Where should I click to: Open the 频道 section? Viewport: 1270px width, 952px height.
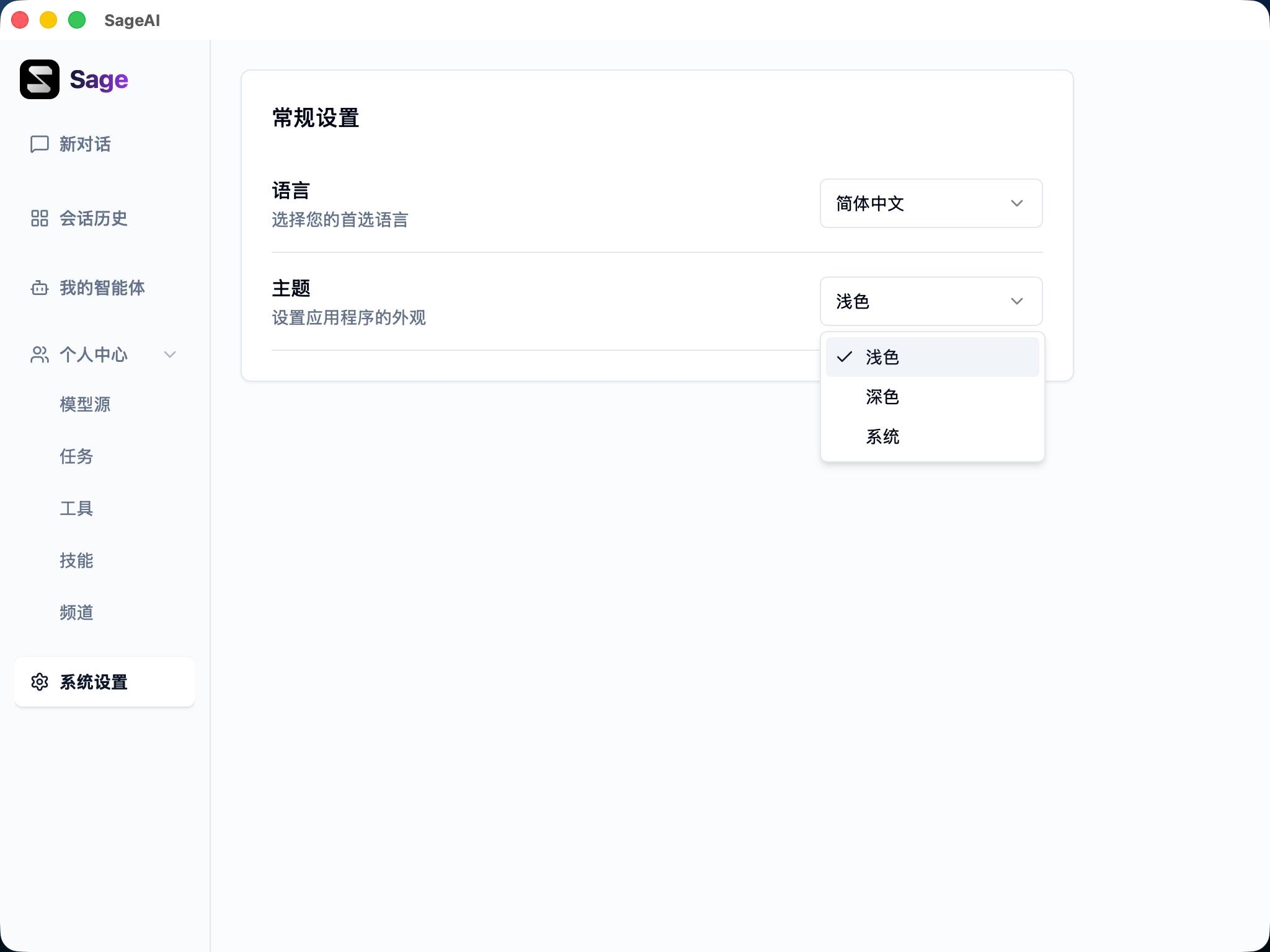tap(76, 613)
